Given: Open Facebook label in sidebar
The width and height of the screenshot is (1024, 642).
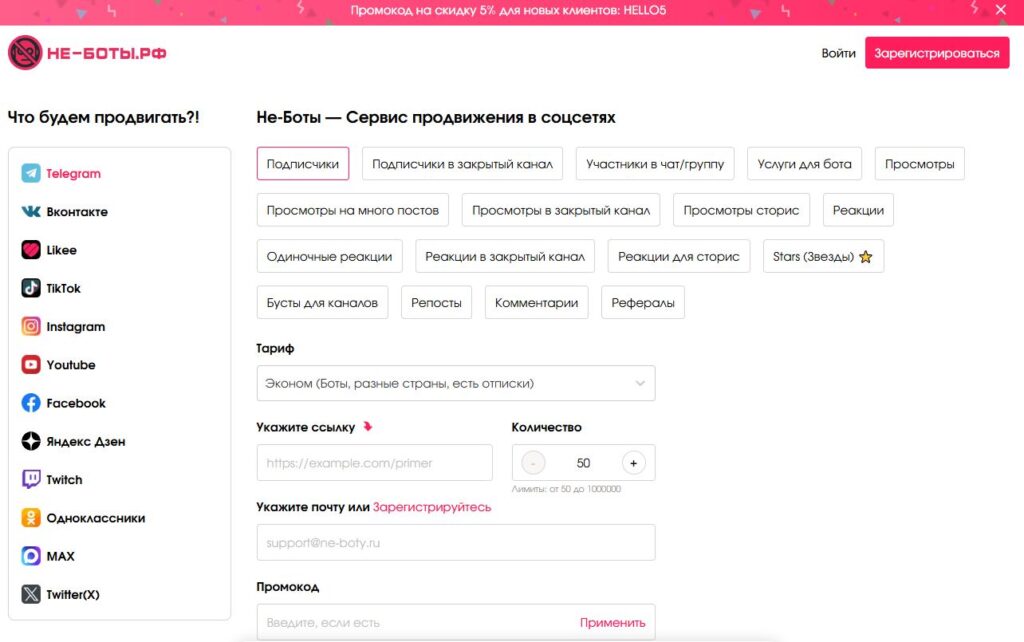Looking at the screenshot, I should pos(76,403).
